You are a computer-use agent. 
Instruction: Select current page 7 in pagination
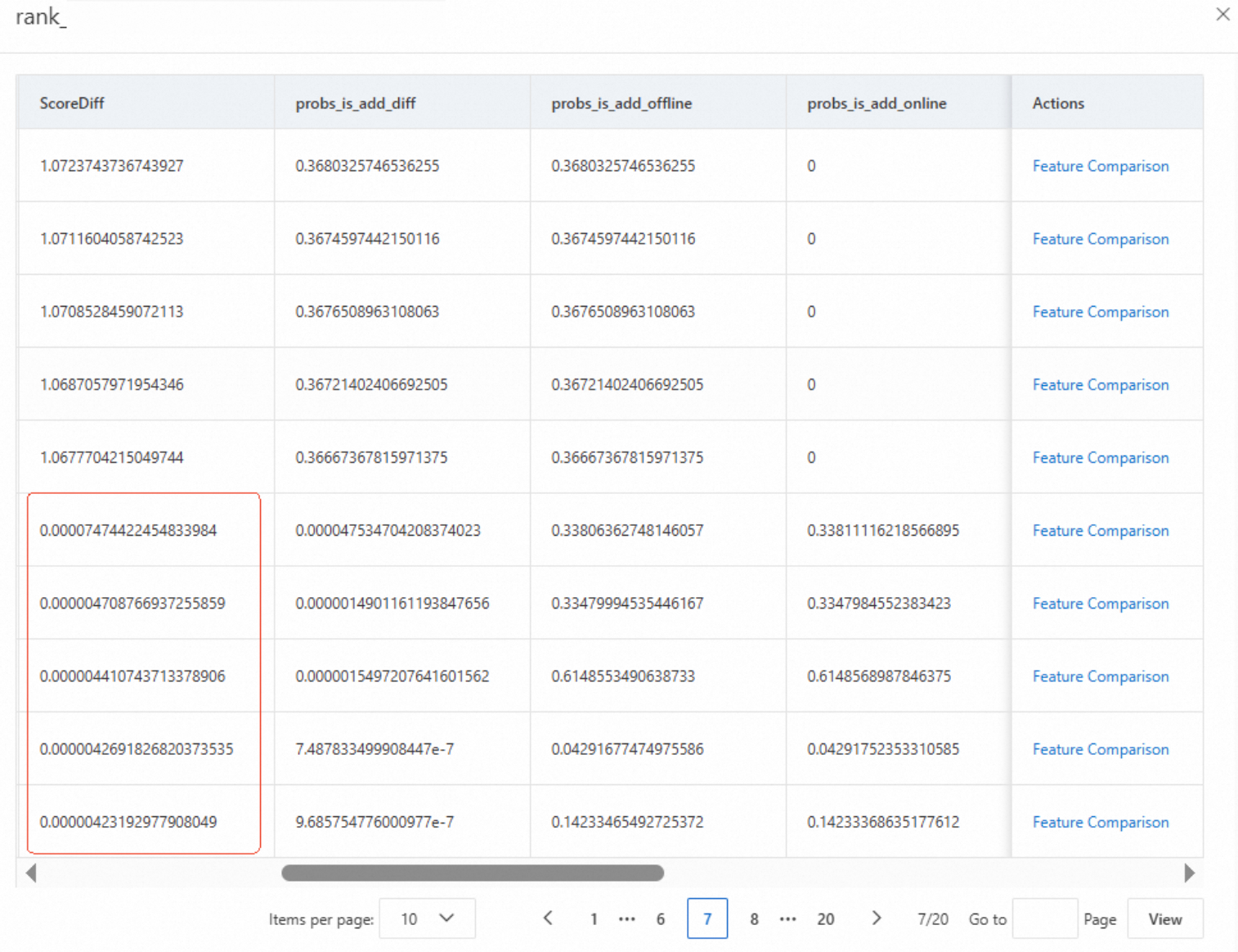point(707,918)
